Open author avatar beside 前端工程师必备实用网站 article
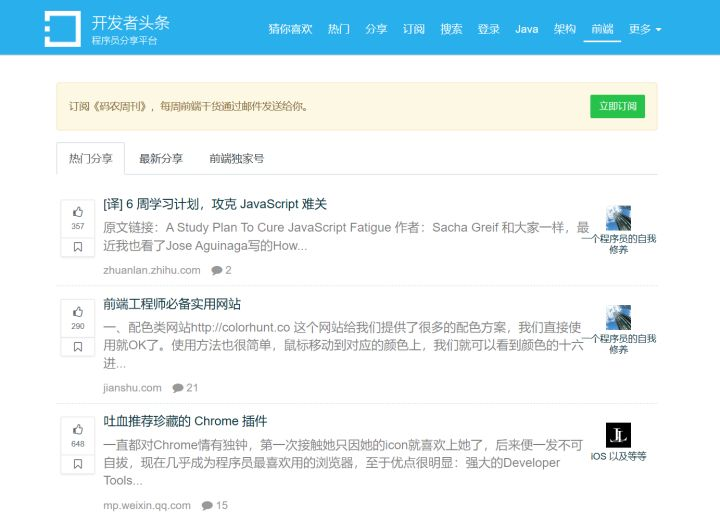The image size is (720, 520). [618, 317]
